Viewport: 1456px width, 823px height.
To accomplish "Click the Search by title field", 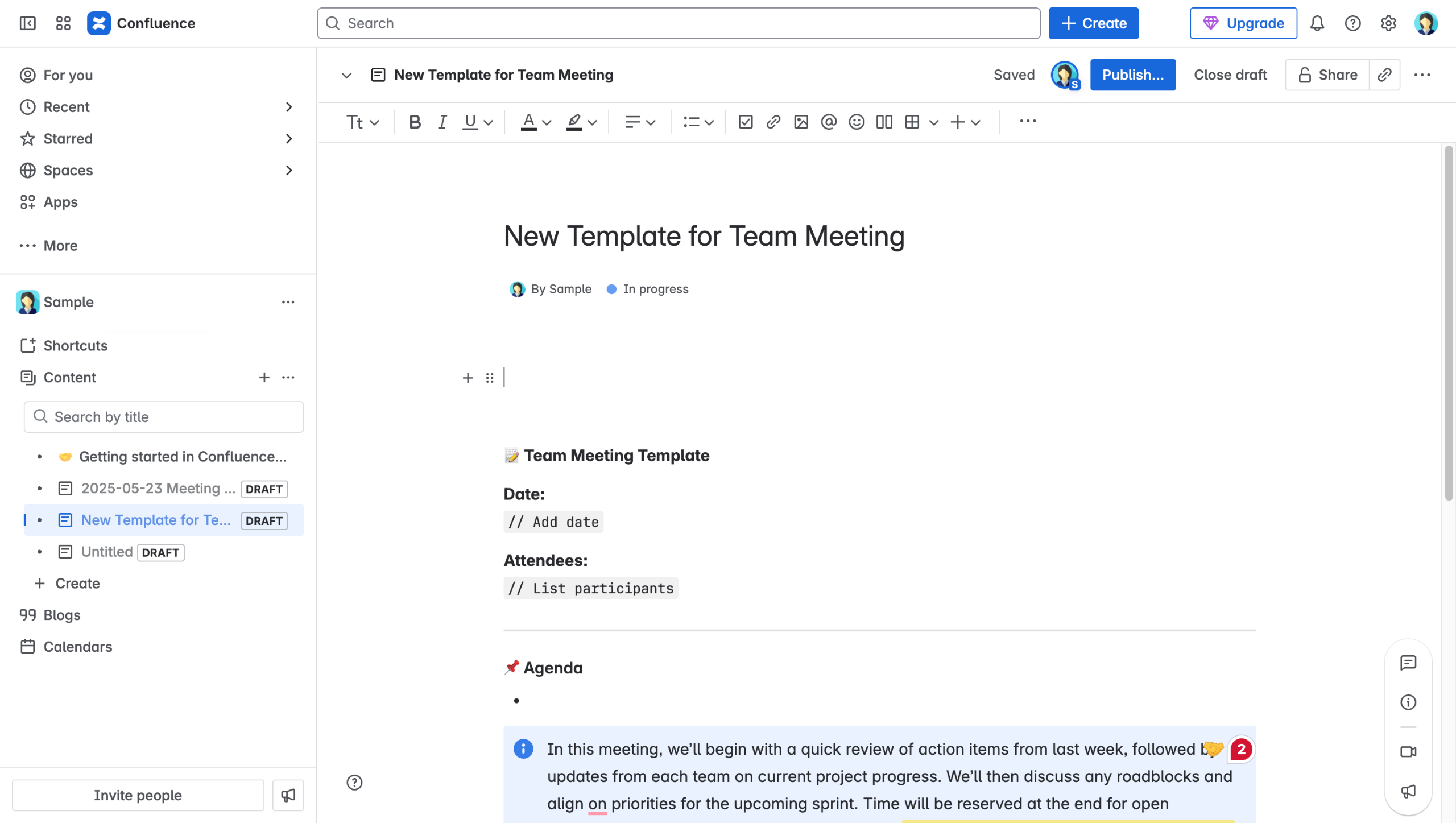I will point(164,417).
